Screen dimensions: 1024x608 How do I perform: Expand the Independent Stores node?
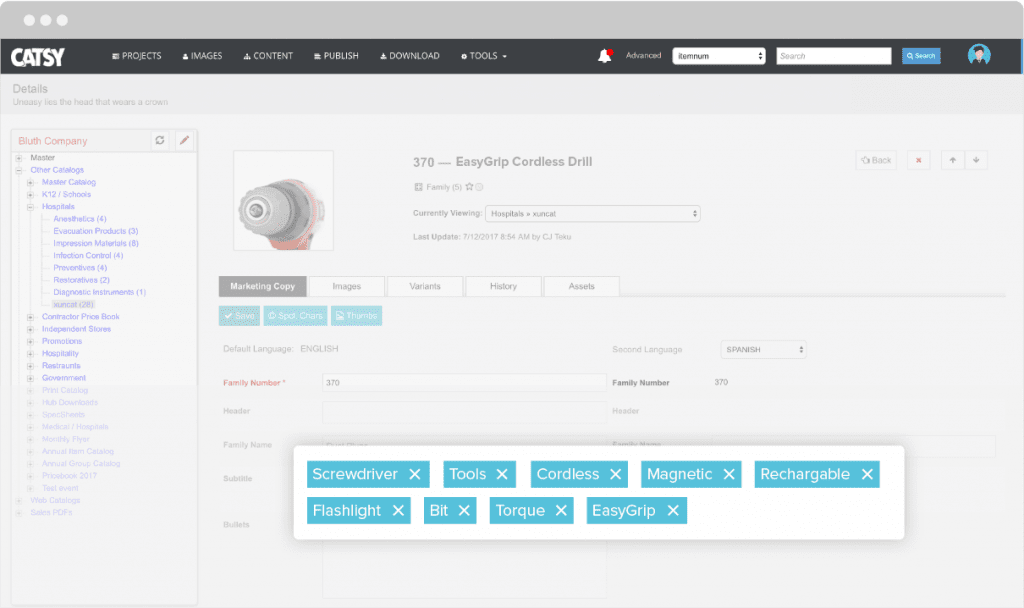point(30,329)
